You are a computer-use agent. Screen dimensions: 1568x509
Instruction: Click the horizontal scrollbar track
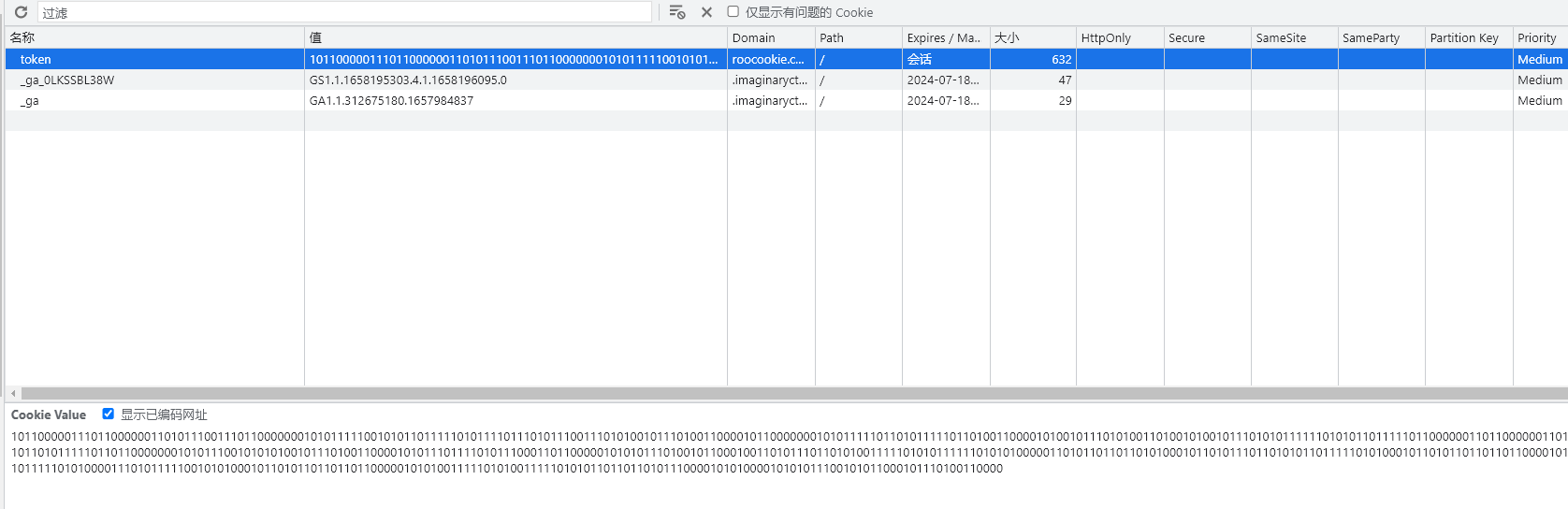[x=794, y=394]
